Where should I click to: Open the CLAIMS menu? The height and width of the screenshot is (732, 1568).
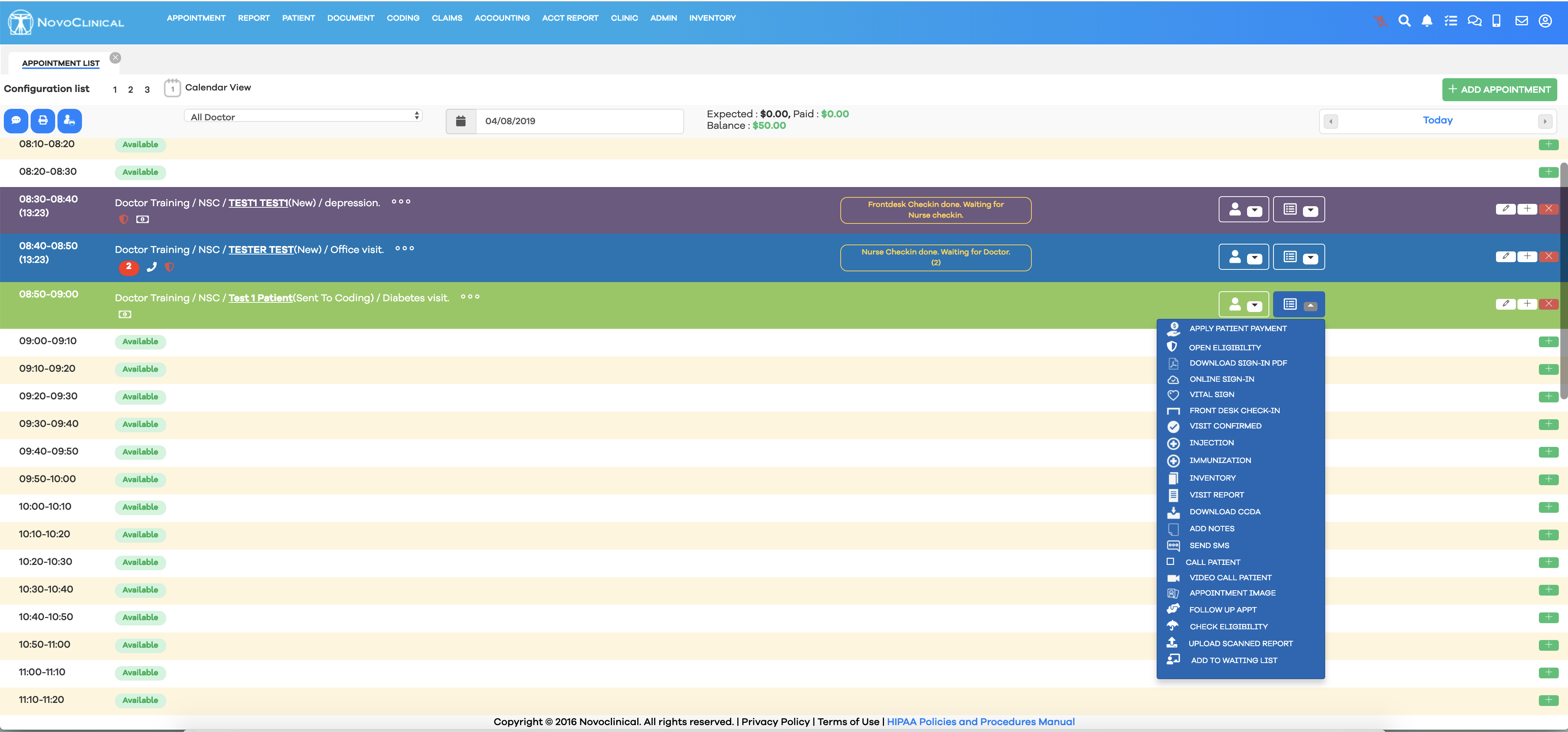(447, 18)
